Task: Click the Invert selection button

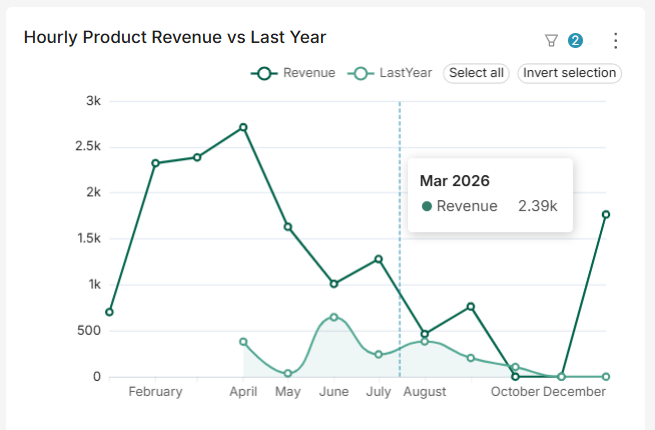Action: pyautogui.click(x=570, y=73)
